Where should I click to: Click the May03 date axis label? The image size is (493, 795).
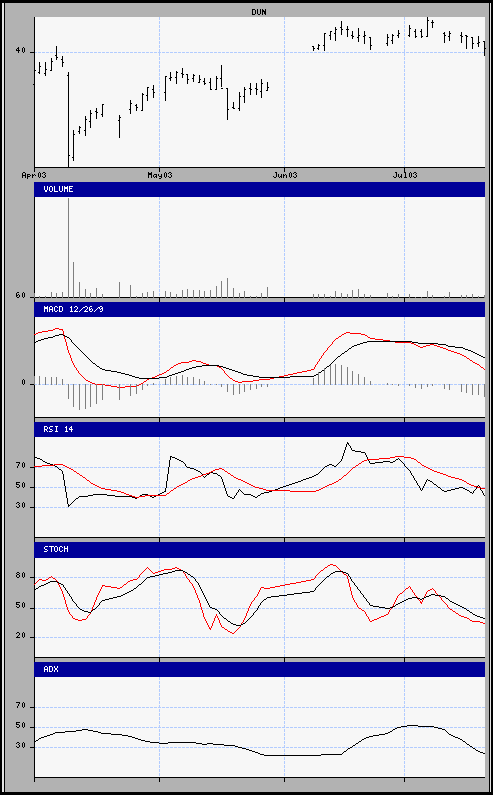point(160,175)
